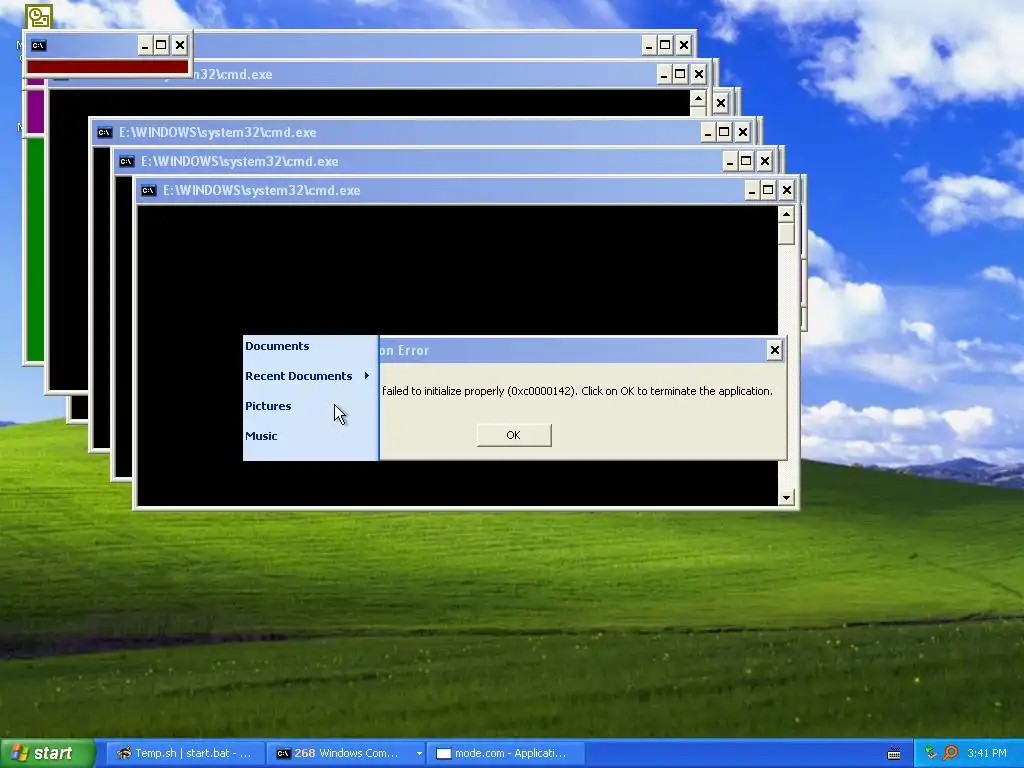This screenshot has height=768, width=1024.
Task: Maximize the third cmd.exe window from front
Action: point(724,133)
